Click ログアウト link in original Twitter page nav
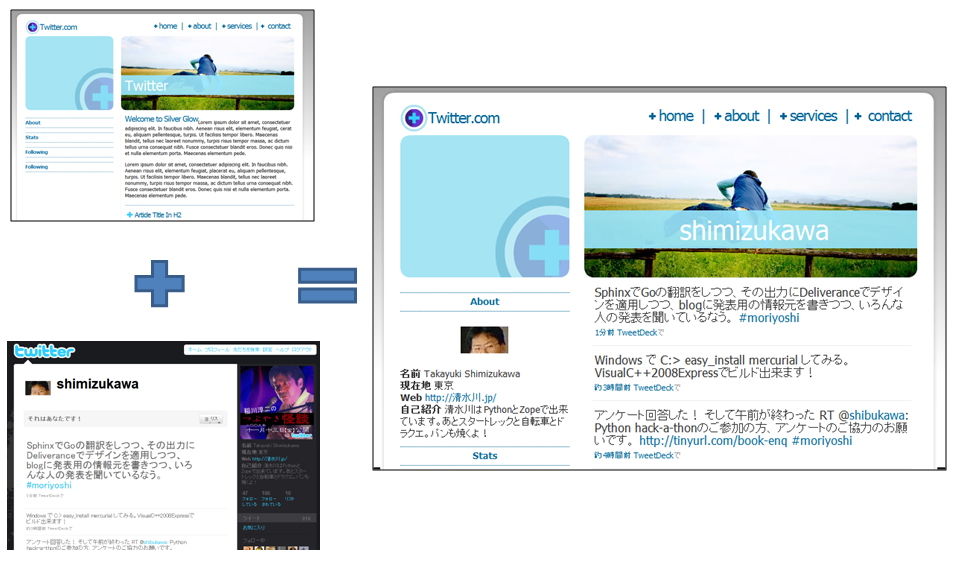The height and width of the screenshot is (571, 954). (x=302, y=349)
